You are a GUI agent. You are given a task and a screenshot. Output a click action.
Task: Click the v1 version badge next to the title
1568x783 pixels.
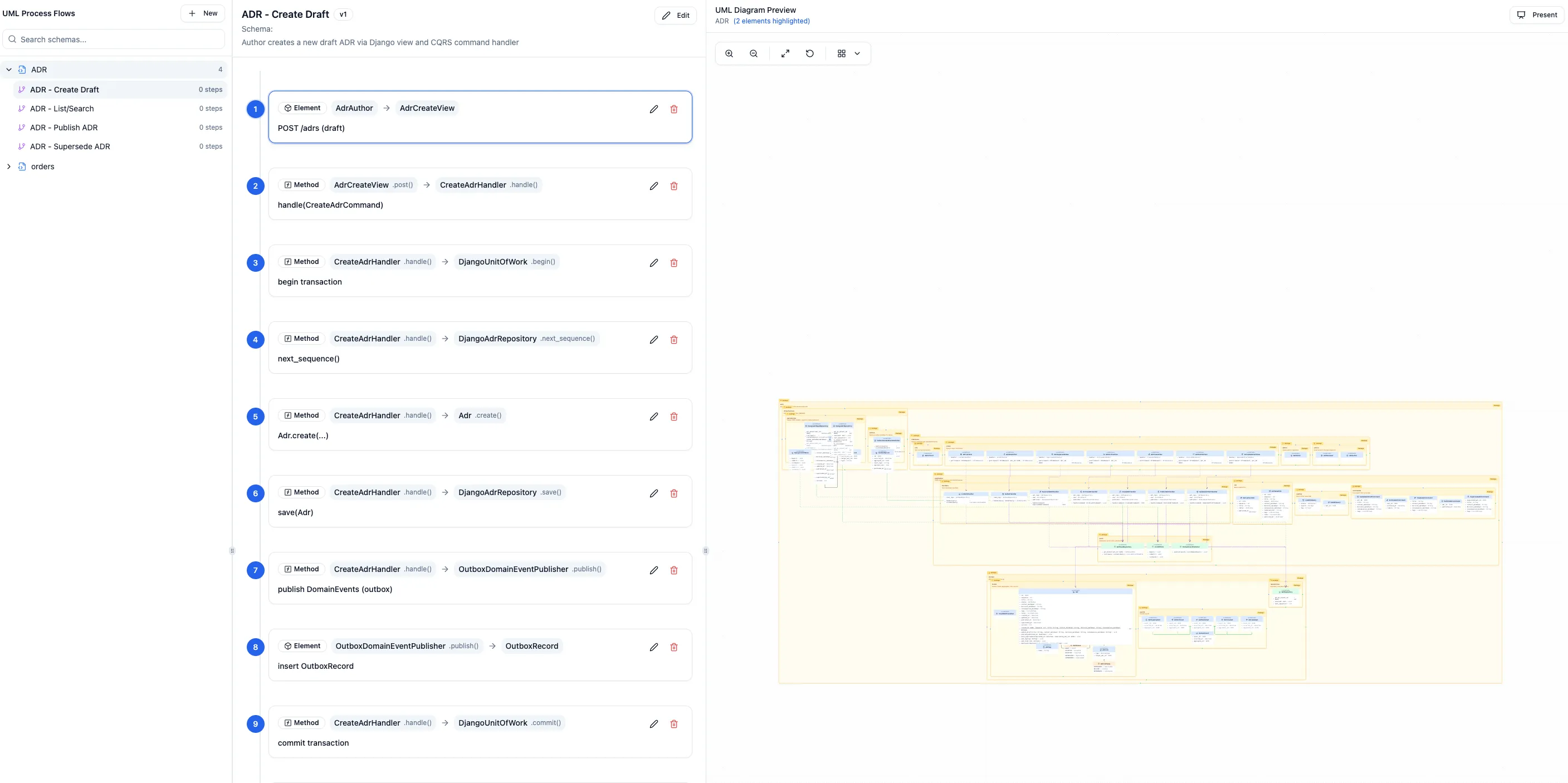point(343,14)
